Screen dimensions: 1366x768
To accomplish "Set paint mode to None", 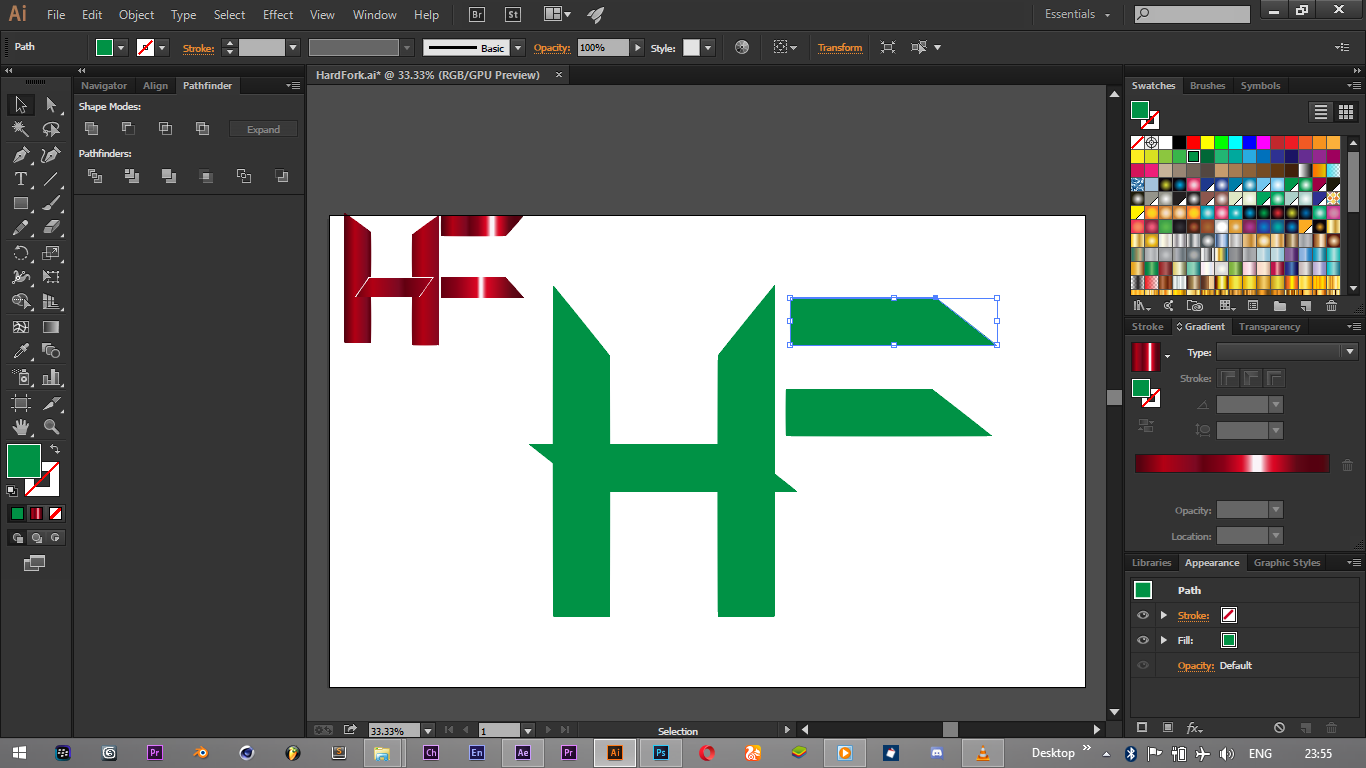I will [x=56, y=513].
